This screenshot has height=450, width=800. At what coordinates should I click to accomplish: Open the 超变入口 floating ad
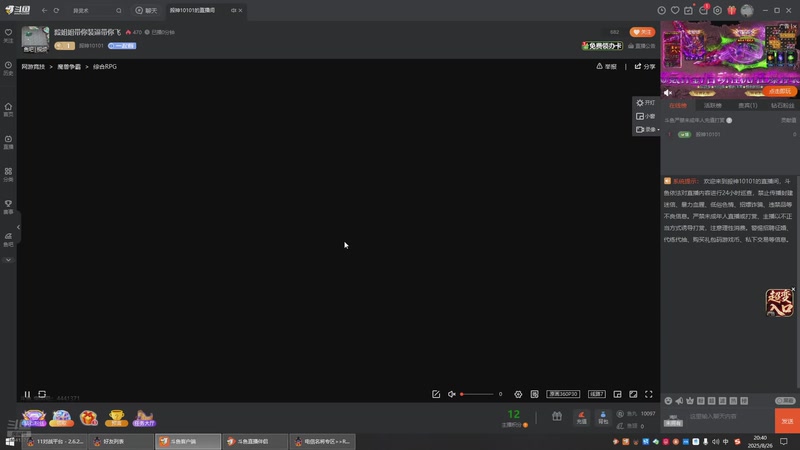pos(779,303)
